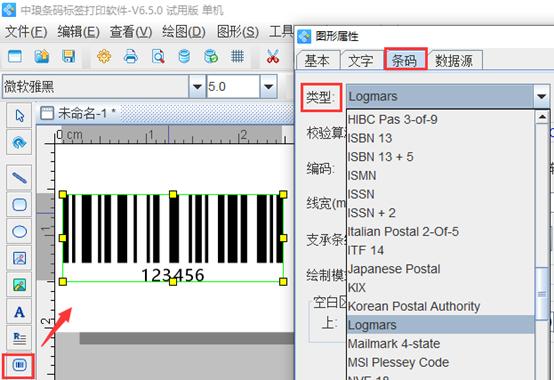Open the 图形(S) menu
This screenshot has height=380, width=554.
click(x=237, y=32)
